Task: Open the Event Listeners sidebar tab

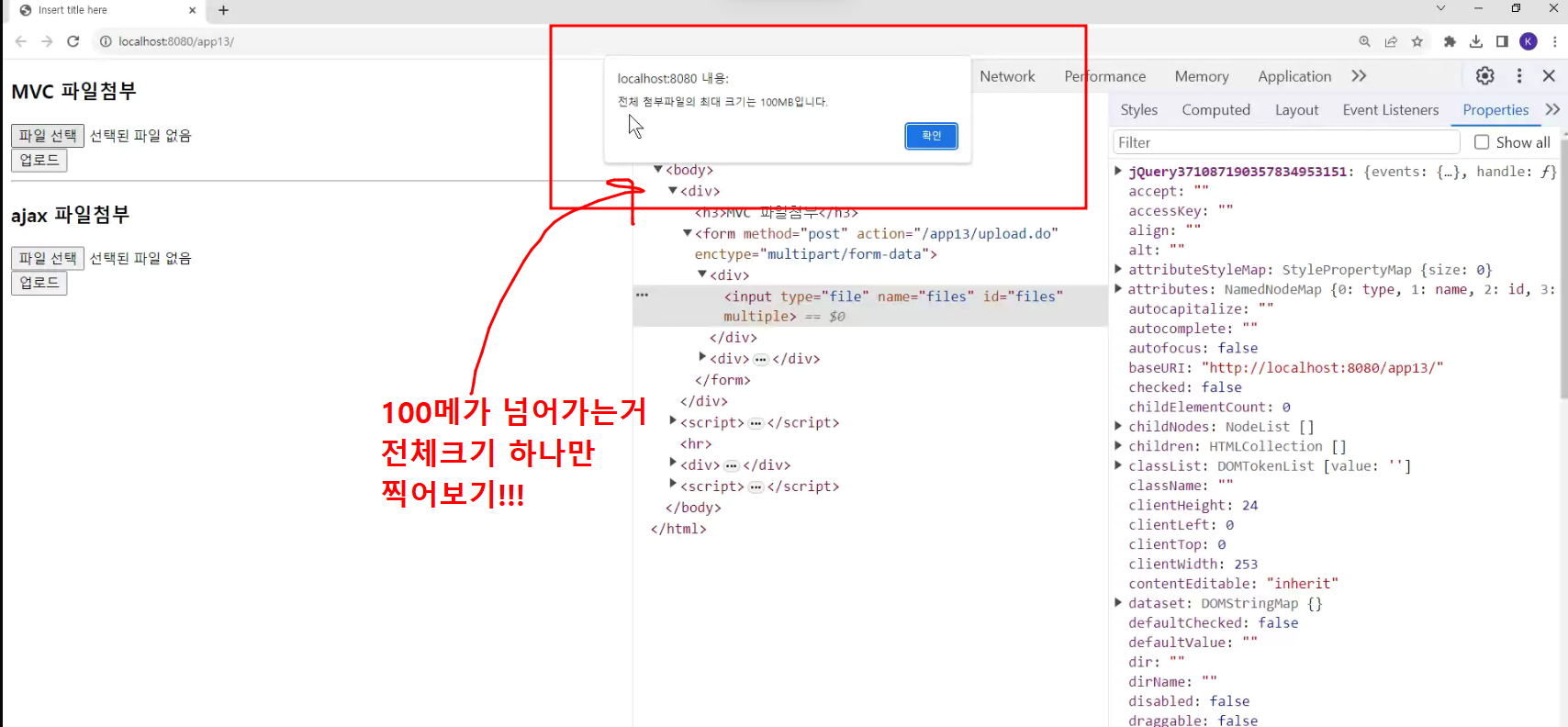Action: coord(1391,109)
